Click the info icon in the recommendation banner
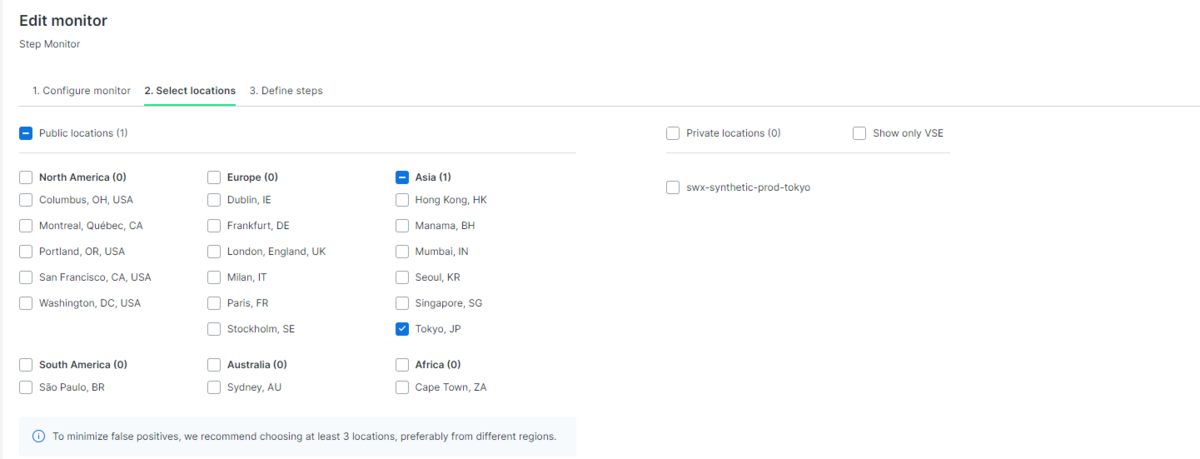Image resolution: width=1200 pixels, height=459 pixels. (x=38, y=436)
